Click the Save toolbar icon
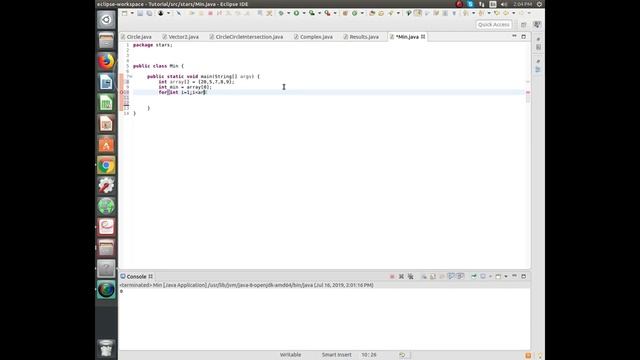 [140, 13]
